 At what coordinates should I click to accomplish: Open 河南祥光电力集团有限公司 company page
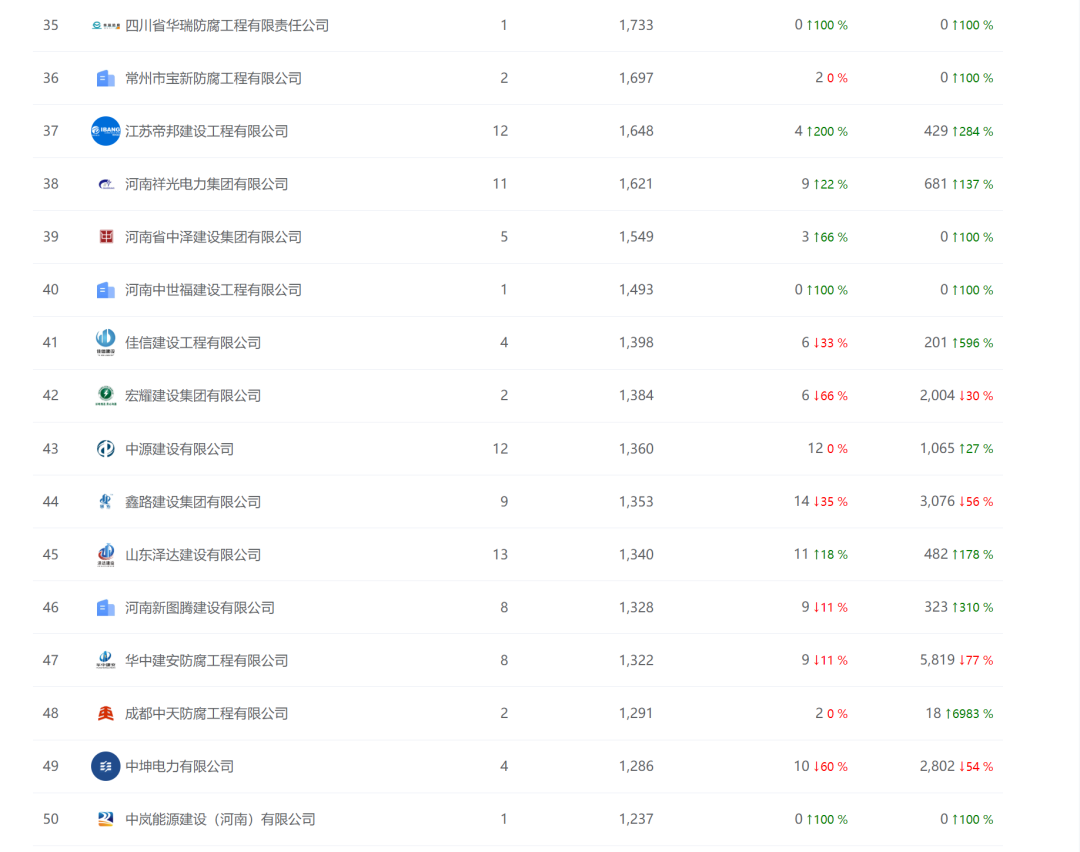[206, 184]
